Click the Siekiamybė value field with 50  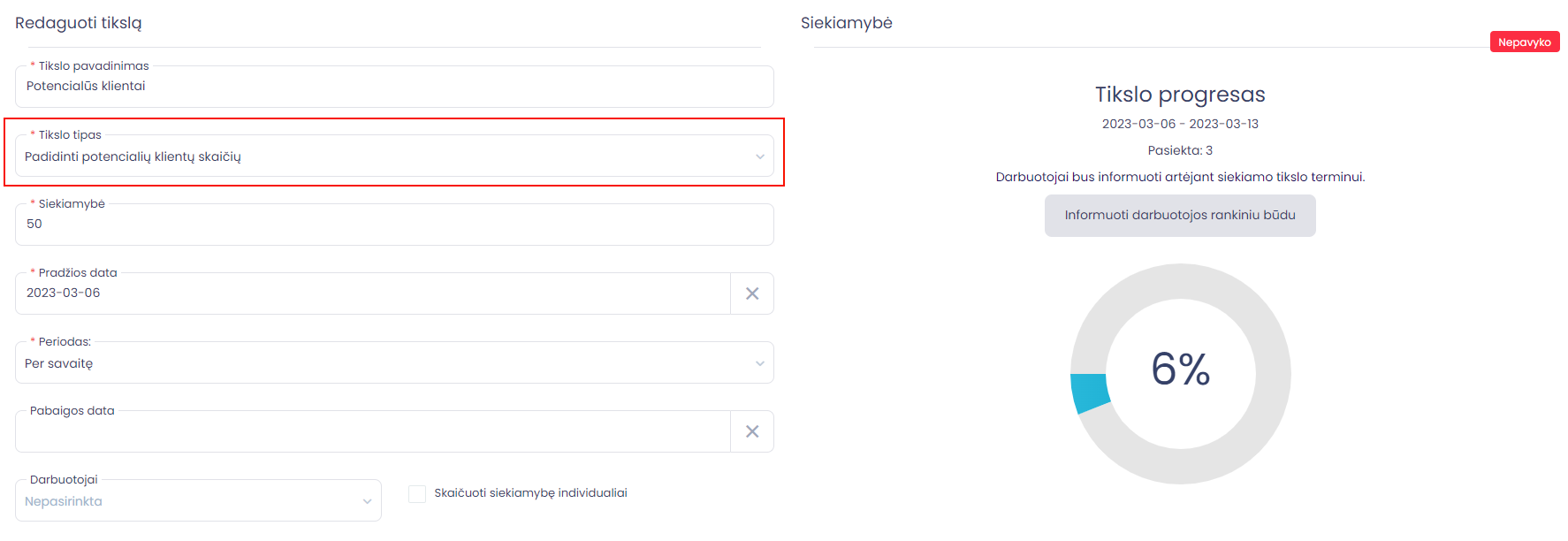[x=394, y=225]
